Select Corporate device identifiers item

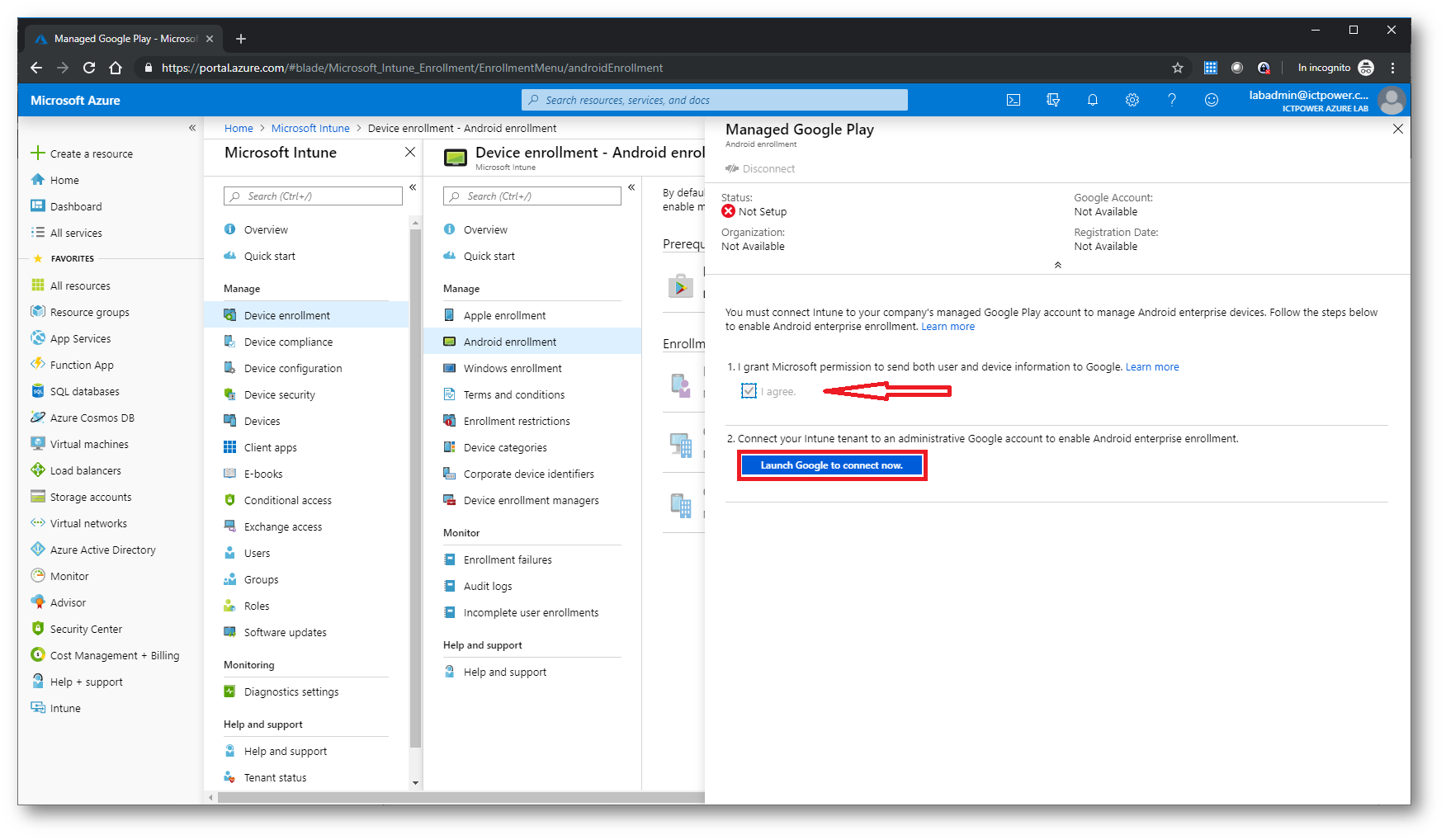coord(528,474)
